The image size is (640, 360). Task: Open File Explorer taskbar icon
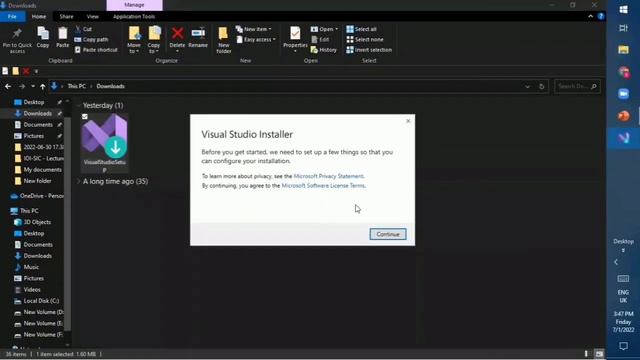[623, 50]
